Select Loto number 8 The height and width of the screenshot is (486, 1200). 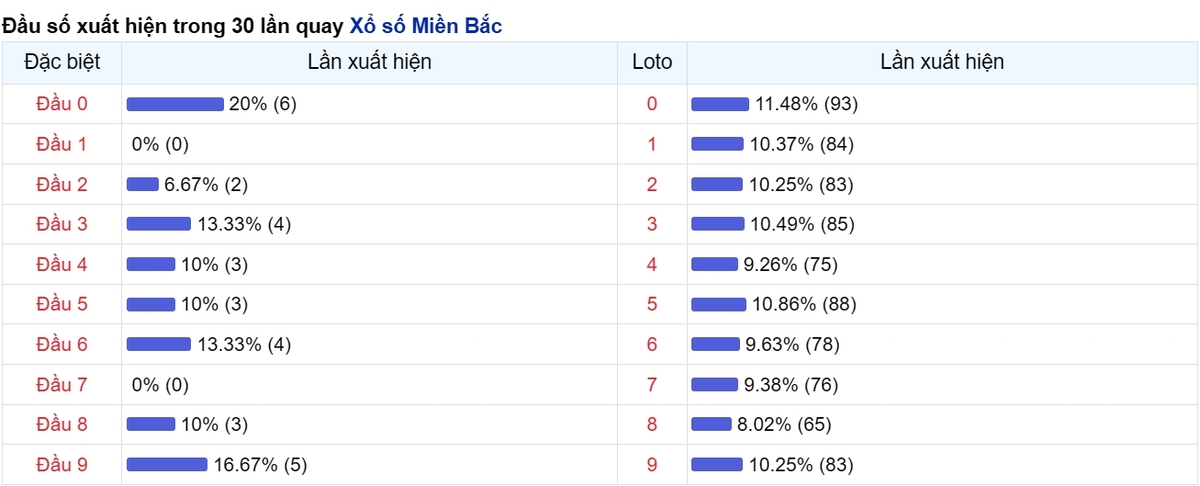click(652, 424)
